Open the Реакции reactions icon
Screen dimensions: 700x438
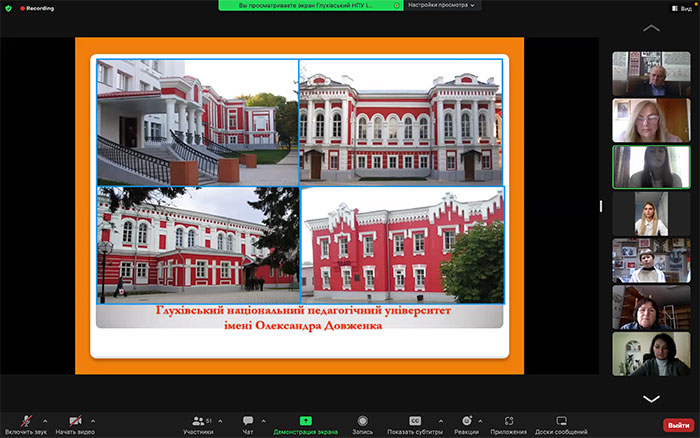467,421
